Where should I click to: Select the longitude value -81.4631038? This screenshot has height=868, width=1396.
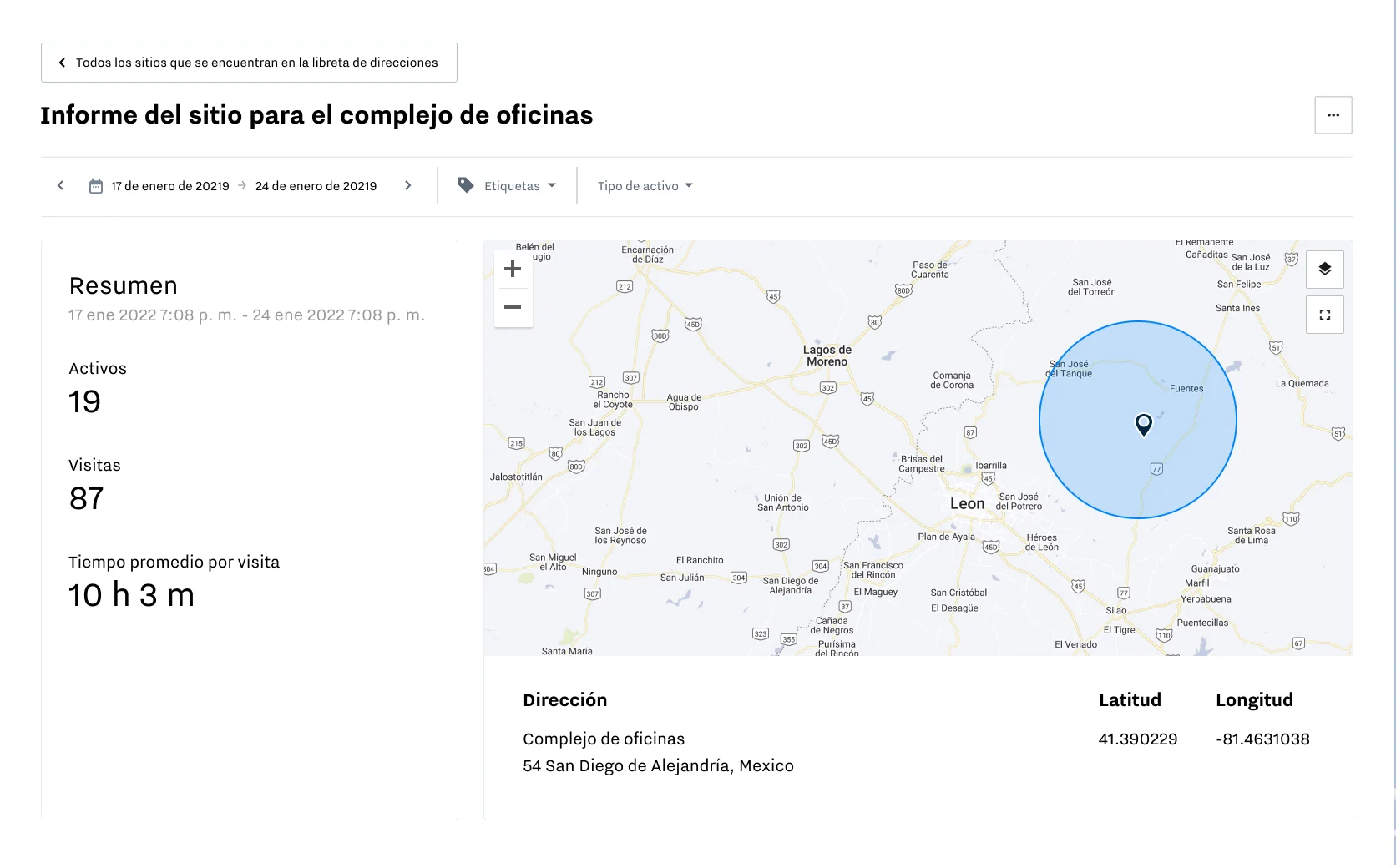click(x=1263, y=739)
